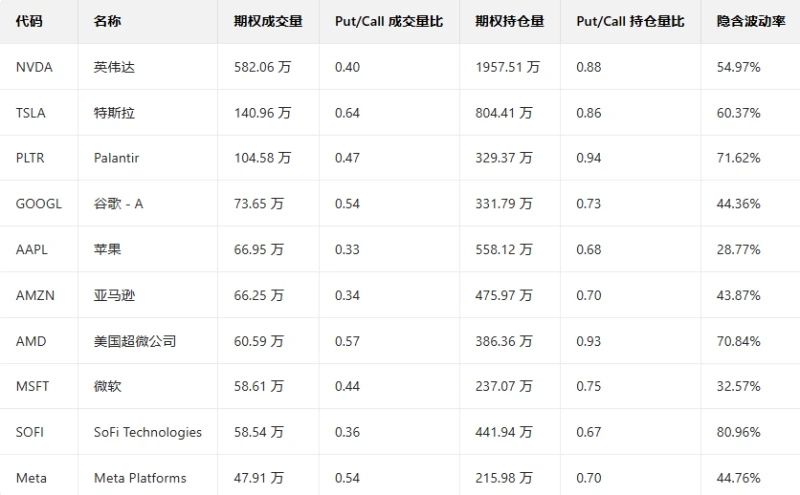Viewport: 800px width, 495px height.
Task: Select the 亚马逊 stock name
Action: (x=114, y=295)
